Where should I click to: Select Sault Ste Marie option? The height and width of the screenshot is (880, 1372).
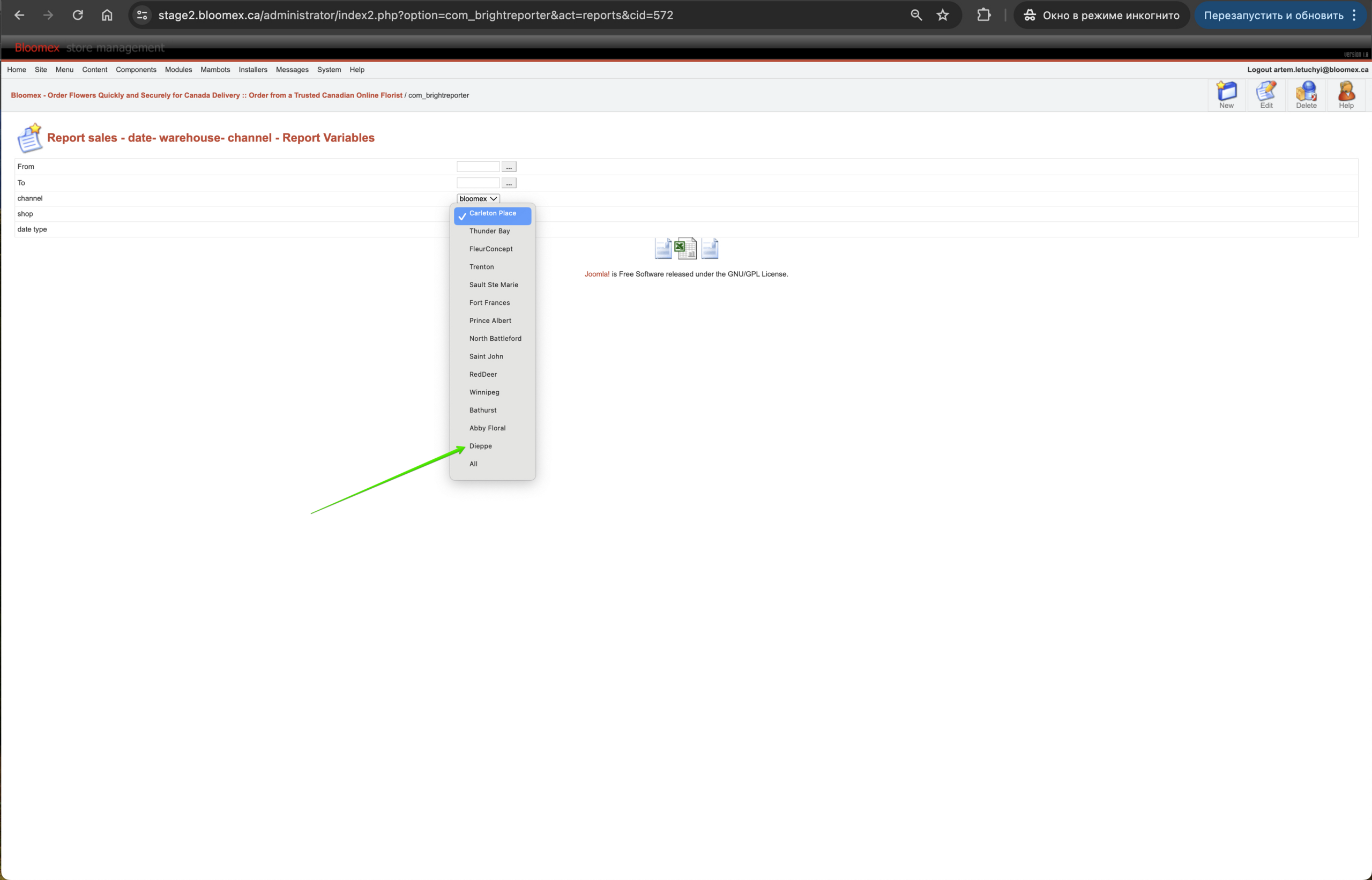pos(493,285)
